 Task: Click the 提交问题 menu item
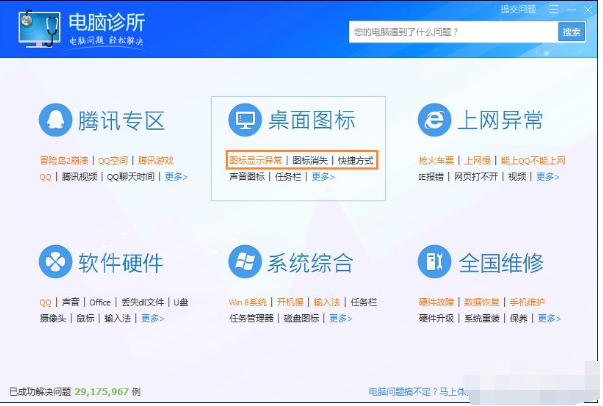516,9
